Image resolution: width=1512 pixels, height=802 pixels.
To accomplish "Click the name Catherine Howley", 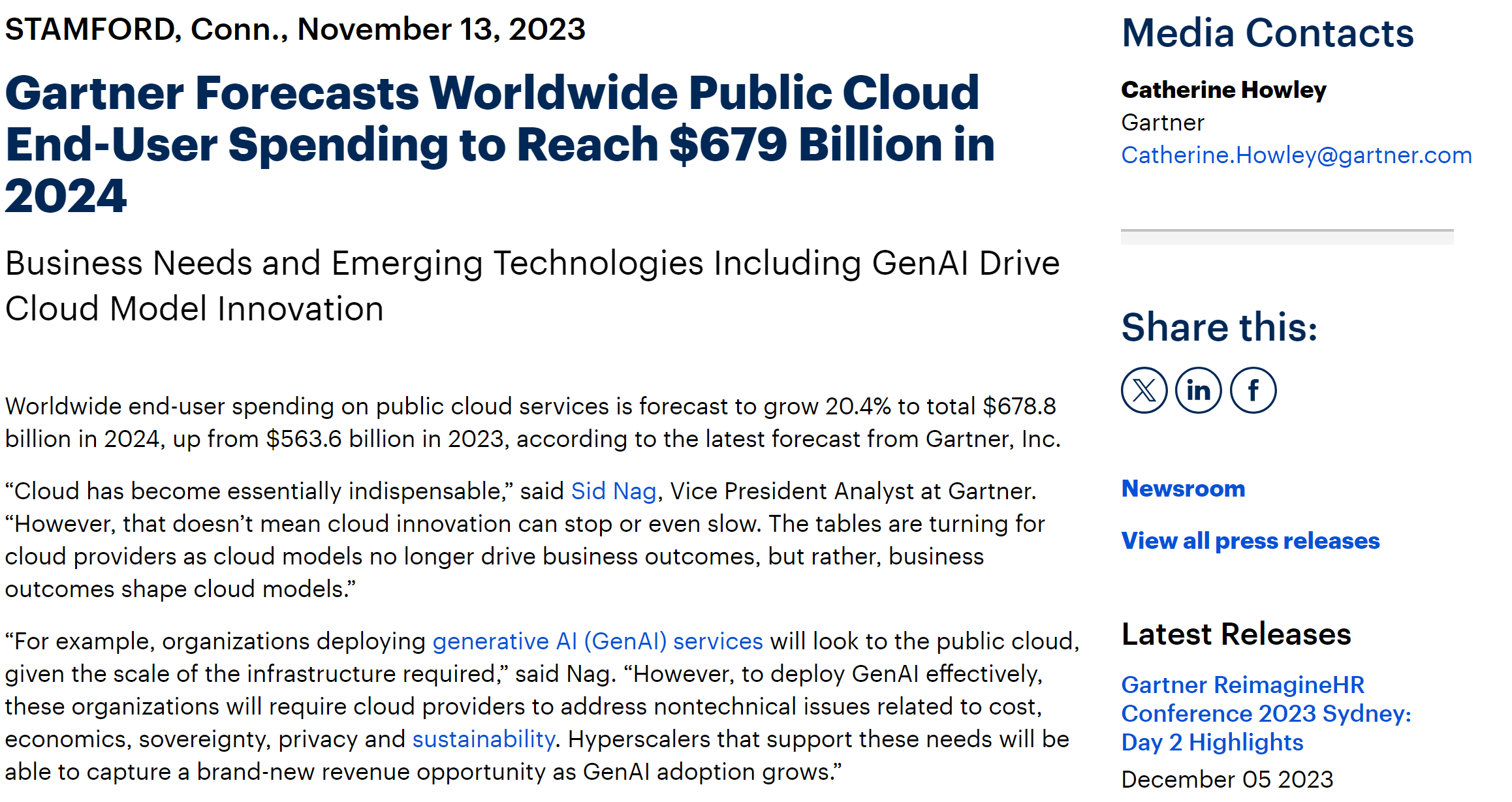I will pyautogui.click(x=1223, y=89).
